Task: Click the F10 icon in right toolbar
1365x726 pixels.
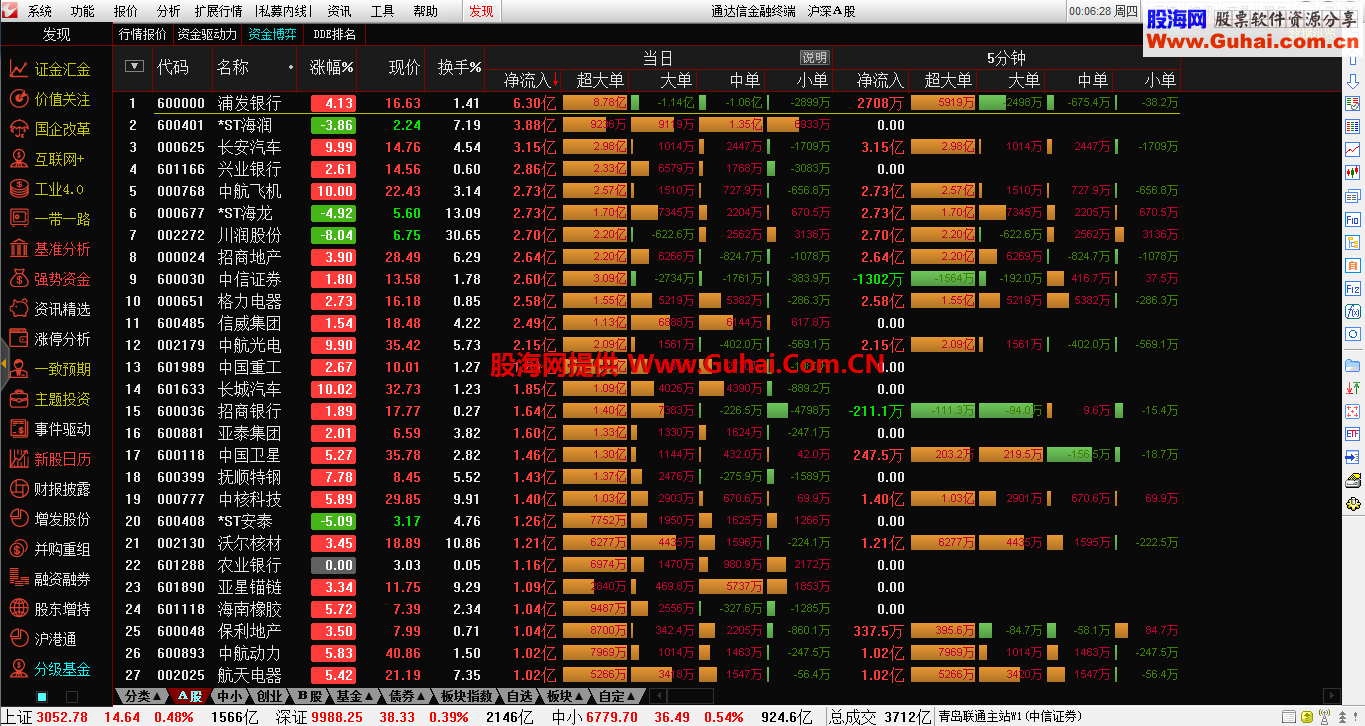Action: (x=1353, y=219)
